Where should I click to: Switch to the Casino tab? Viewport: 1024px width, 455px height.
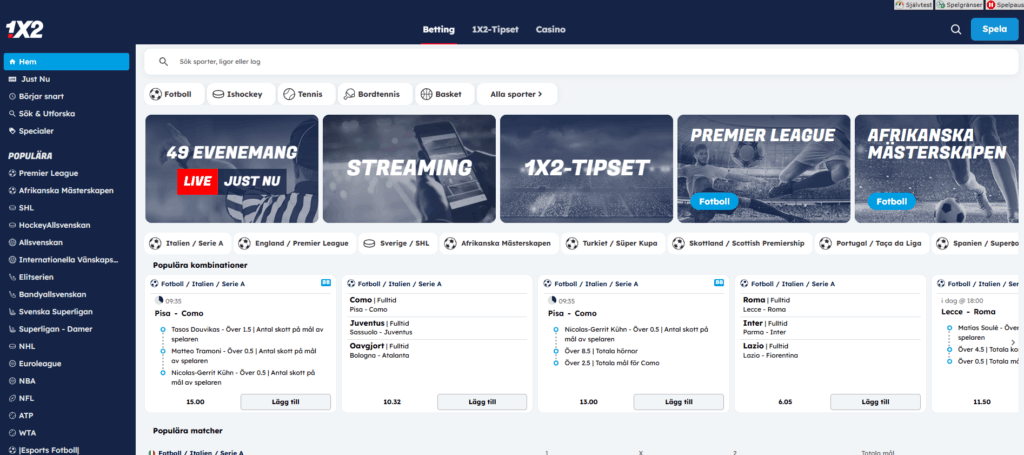[x=550, y=30]
